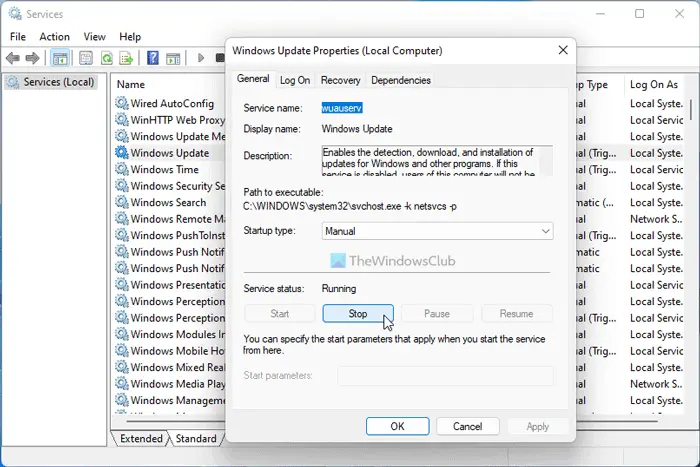Click the vertical scrollbar of the services list
The width and height of the screenshot is (700, 467).
click(692, 110)
